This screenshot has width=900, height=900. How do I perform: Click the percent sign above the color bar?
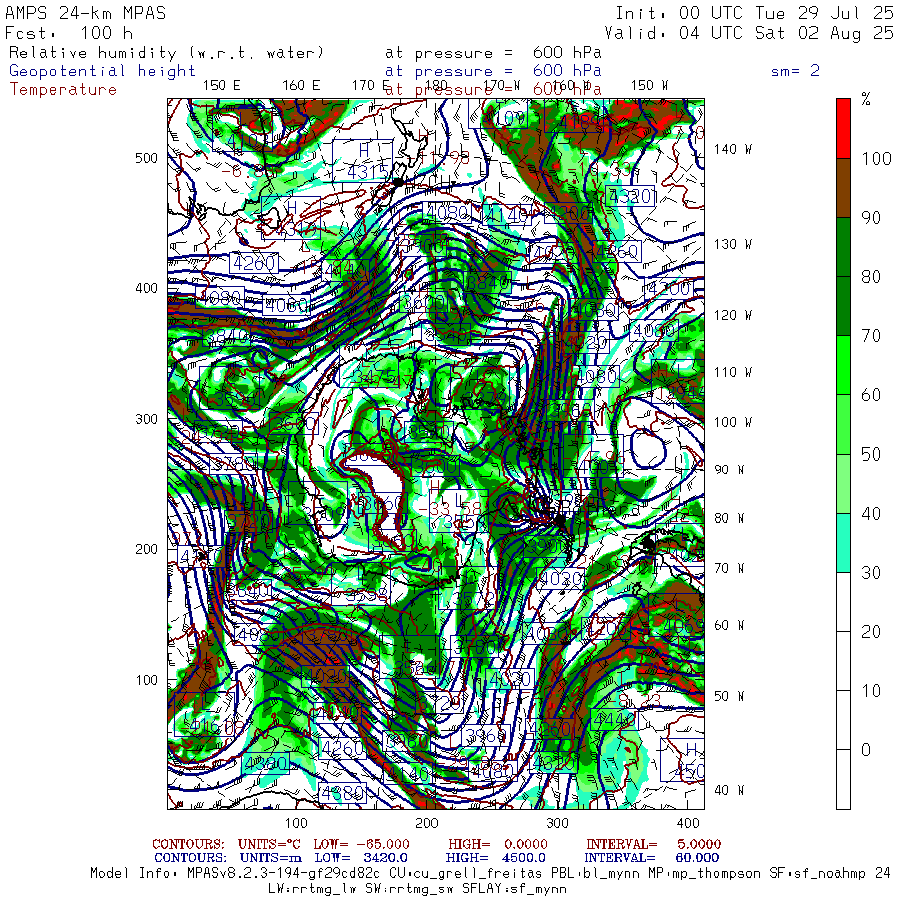click(866, 99)
